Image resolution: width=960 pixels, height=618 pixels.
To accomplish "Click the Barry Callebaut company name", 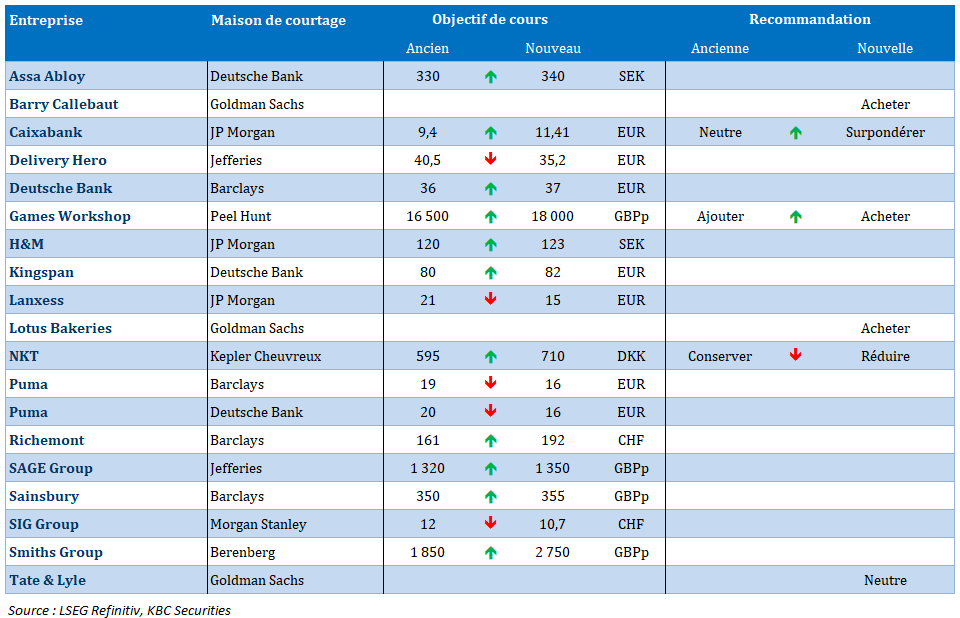I will click(63, 104).
